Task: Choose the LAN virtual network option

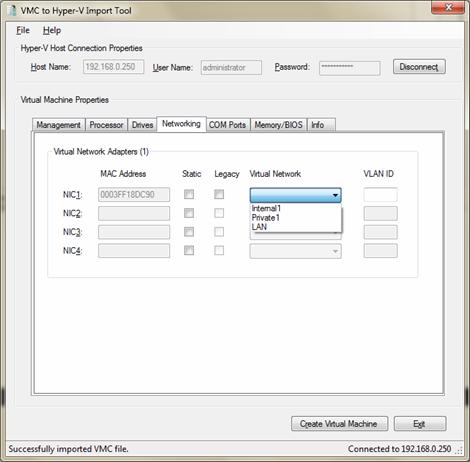Action: point(259,227)
